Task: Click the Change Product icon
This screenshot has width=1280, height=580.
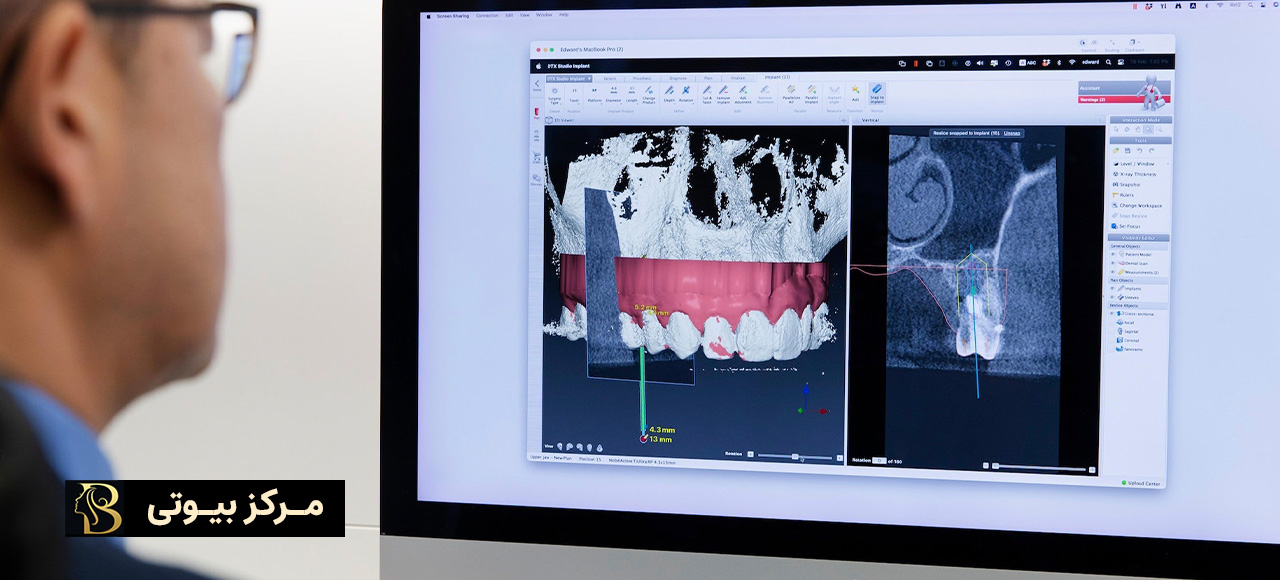Action: pyautogui.click(x=649, y=97)
